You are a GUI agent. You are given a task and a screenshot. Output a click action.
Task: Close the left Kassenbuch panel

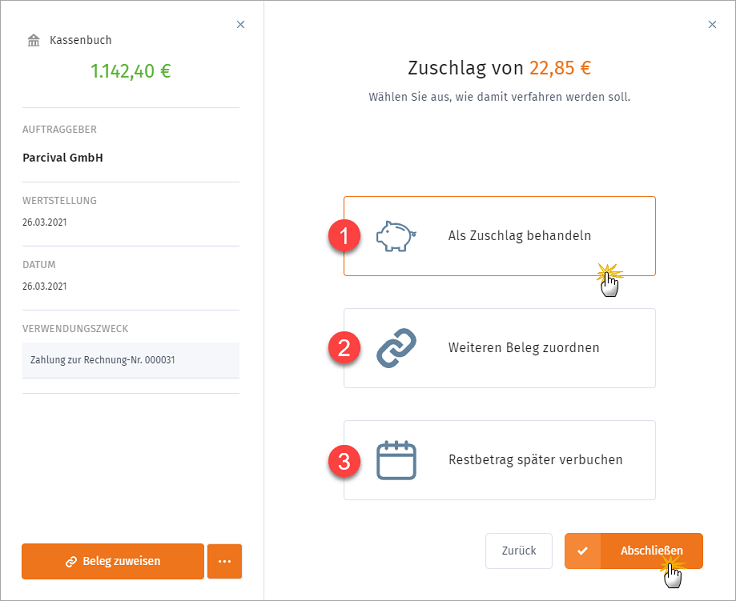[240, 24]
